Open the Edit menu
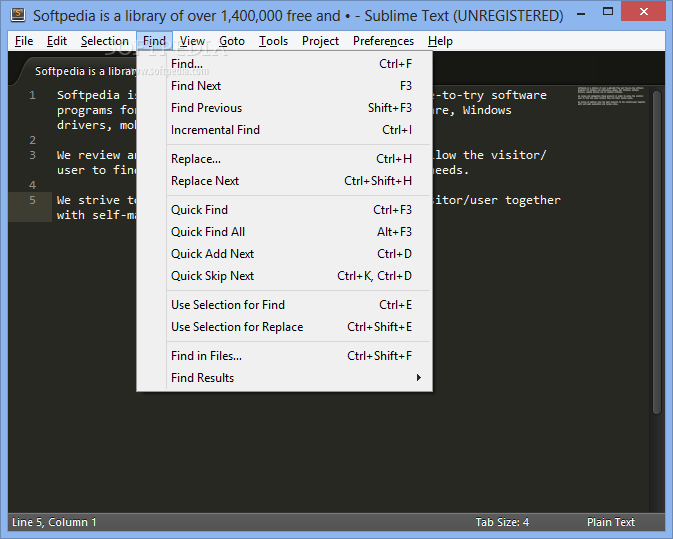This screenshot has height=539, width=673. coord(57,41)
